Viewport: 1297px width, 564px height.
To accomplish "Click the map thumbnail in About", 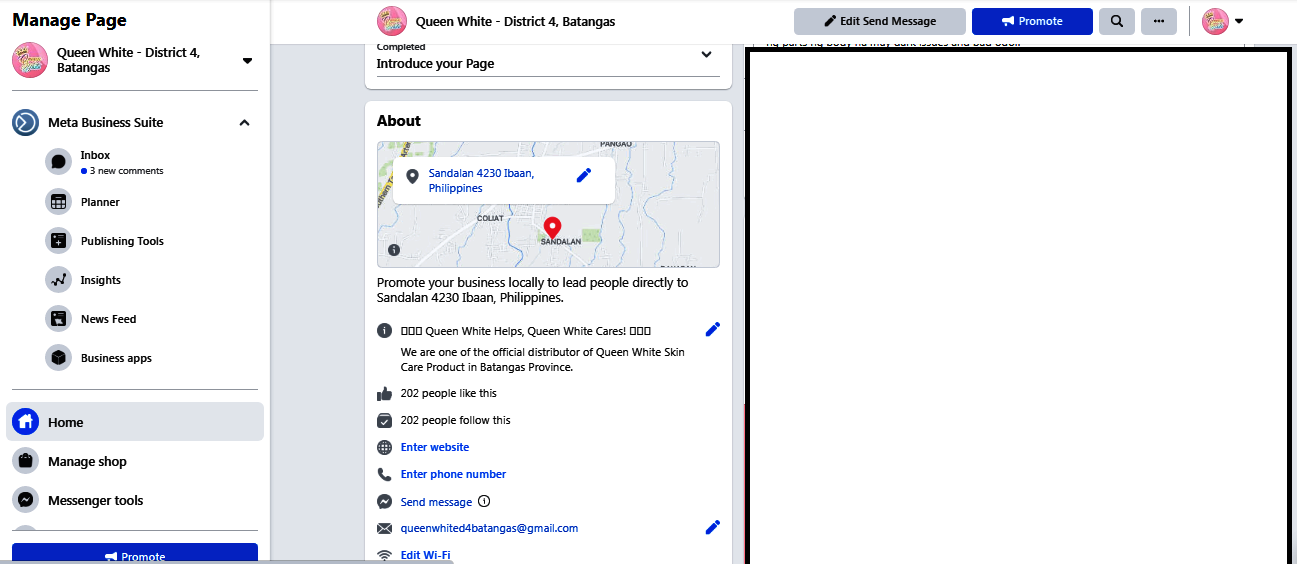I will (x=548, y=204).
